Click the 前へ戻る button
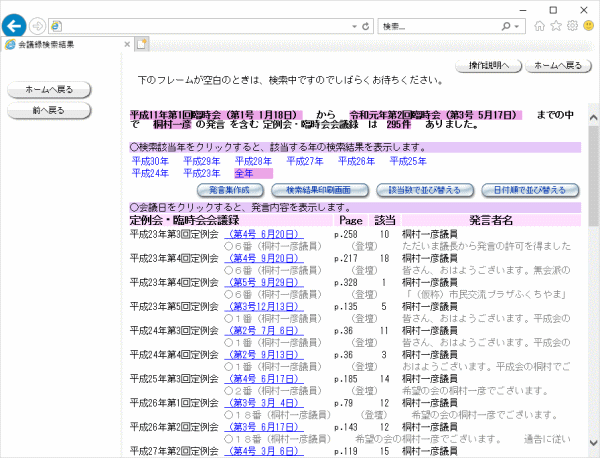This screenshot has height=458, width=600. 49,111
